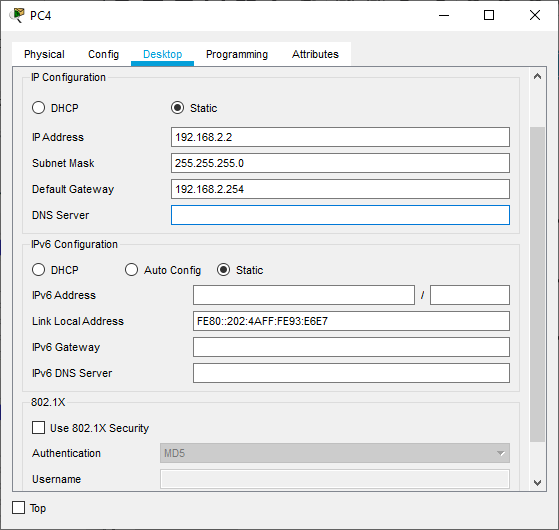Choose Auto Config for IPv6
The width and height of the screenshot is (559, 530).
pos(131,270)
